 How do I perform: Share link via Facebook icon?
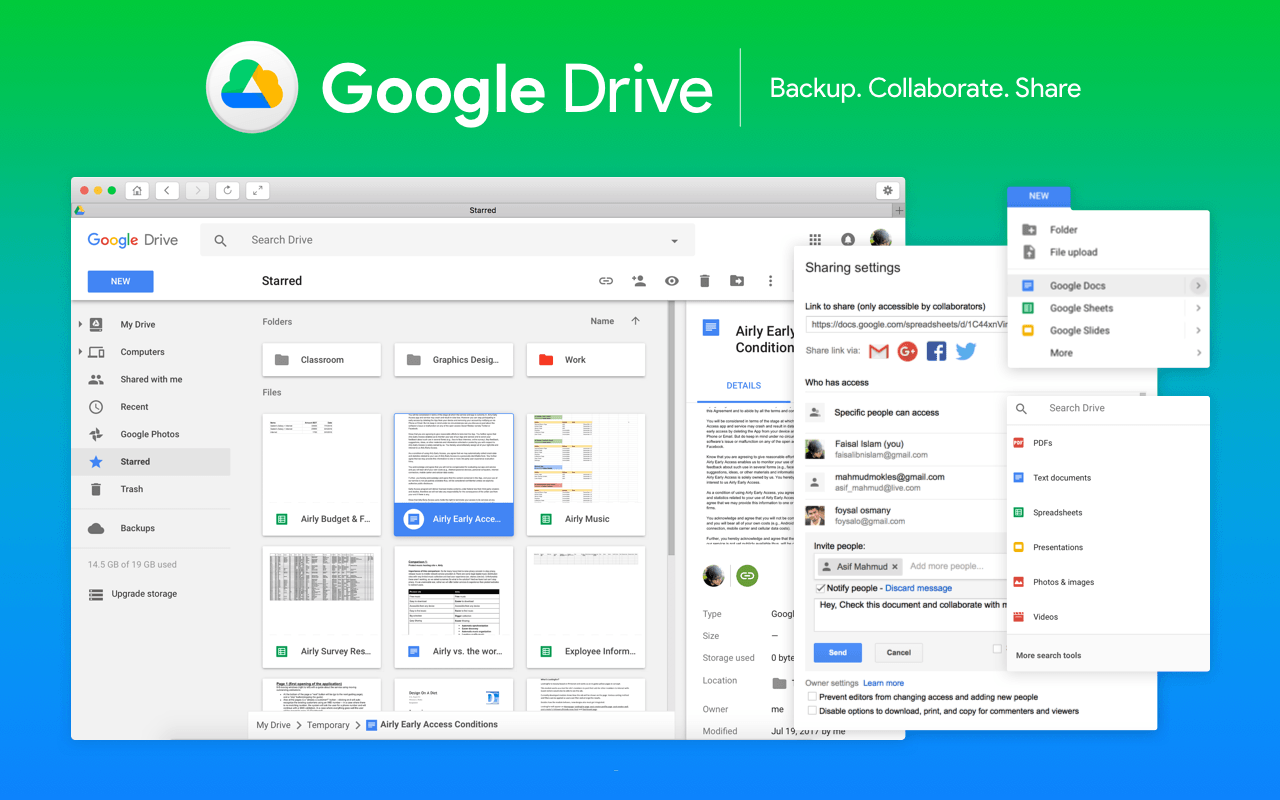[936, 351]
